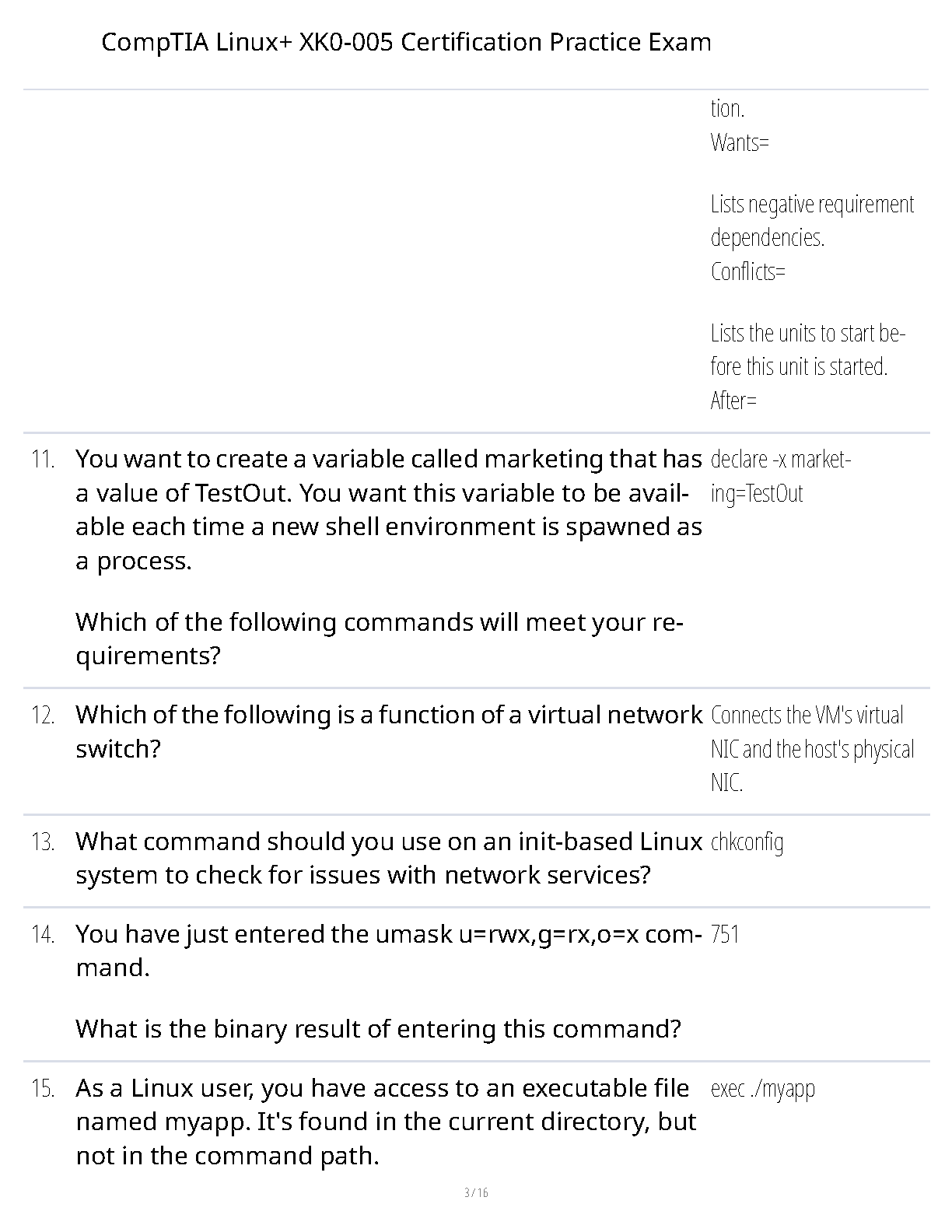952x1232 pixels.
Task: Click the 'chkconfig' answer
Action: tap(747, 842)
